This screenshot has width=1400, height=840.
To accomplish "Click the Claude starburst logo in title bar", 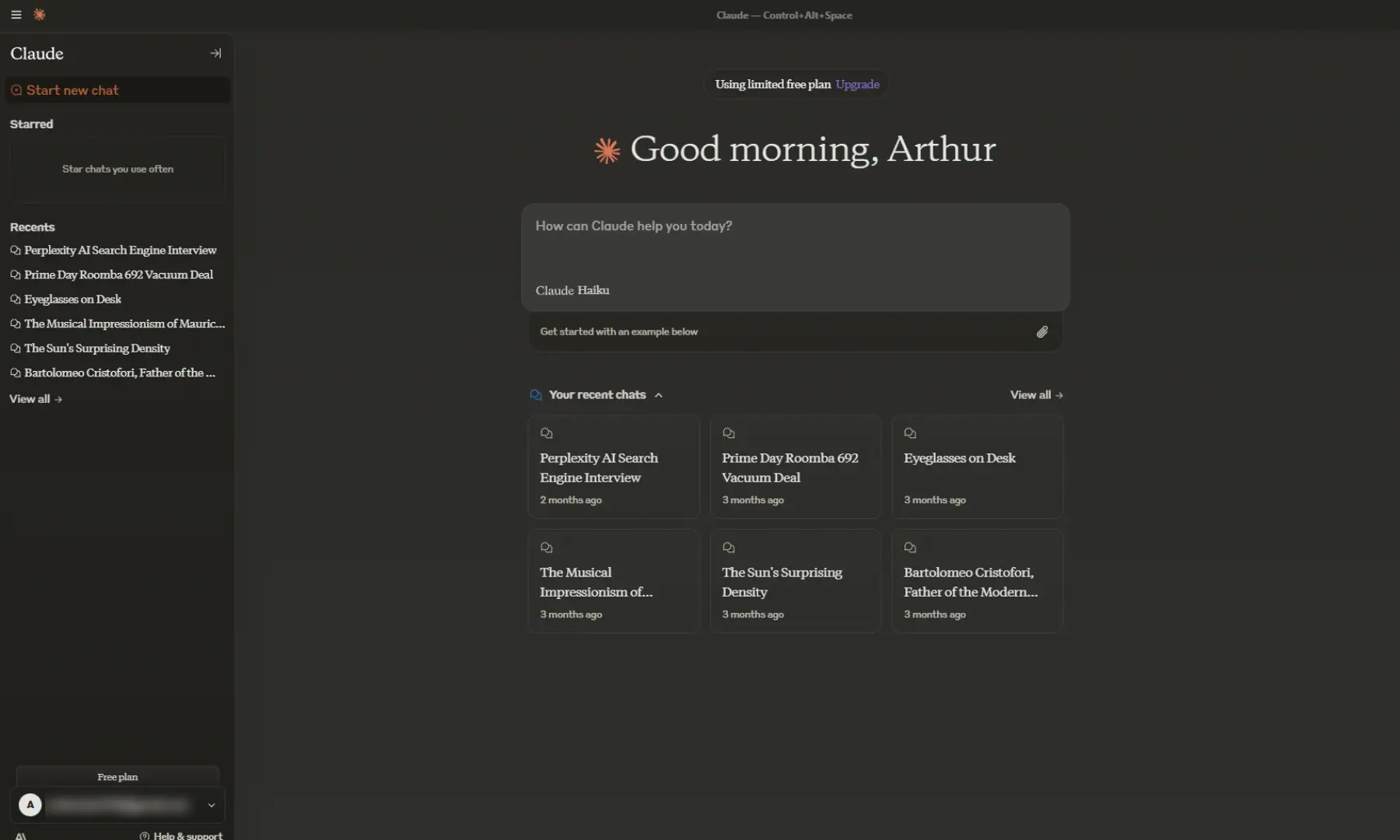I will pyautogui.click(x=39, y=15).
